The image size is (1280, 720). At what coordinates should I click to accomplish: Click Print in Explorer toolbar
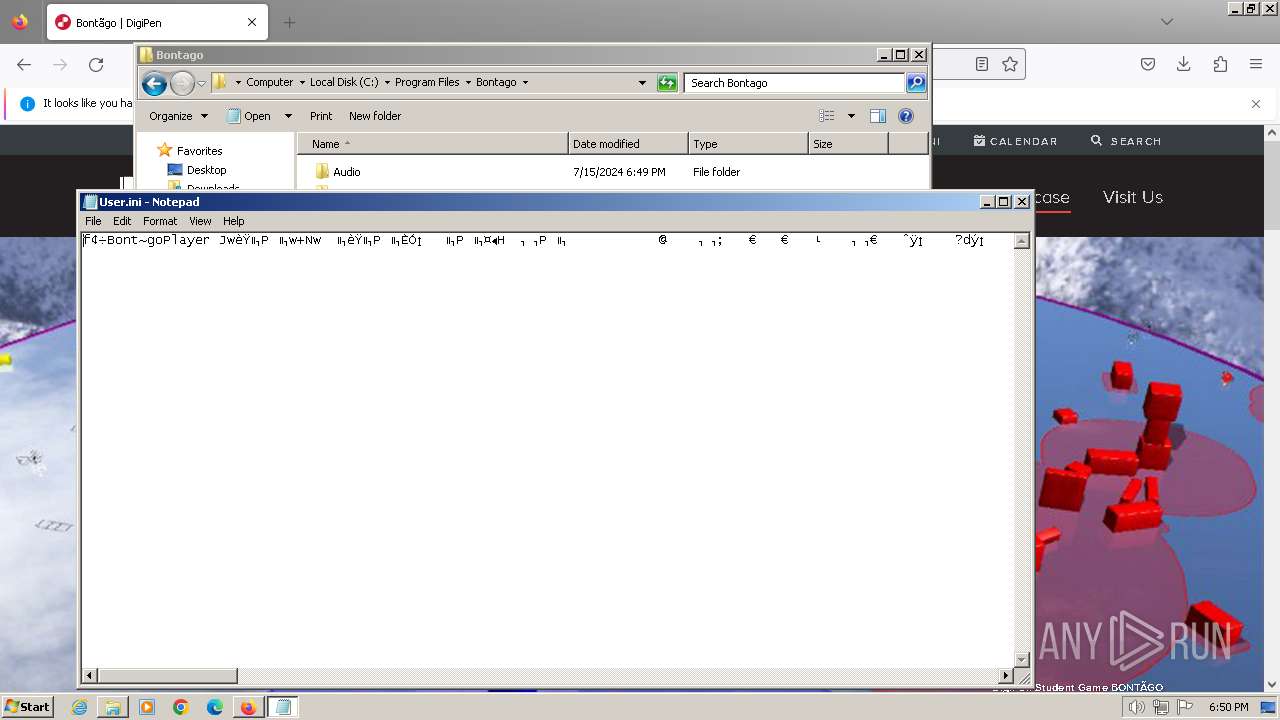click(321, 116)
